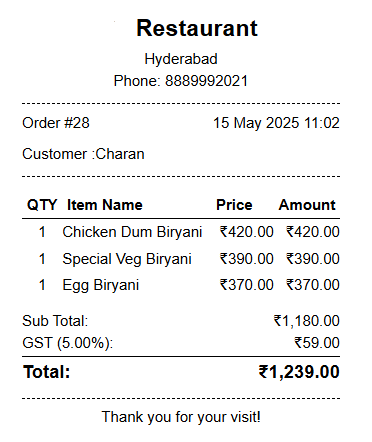372x442 pixels.
Task: Click the Restaurant heading
Action: click(x=197, y=28)
